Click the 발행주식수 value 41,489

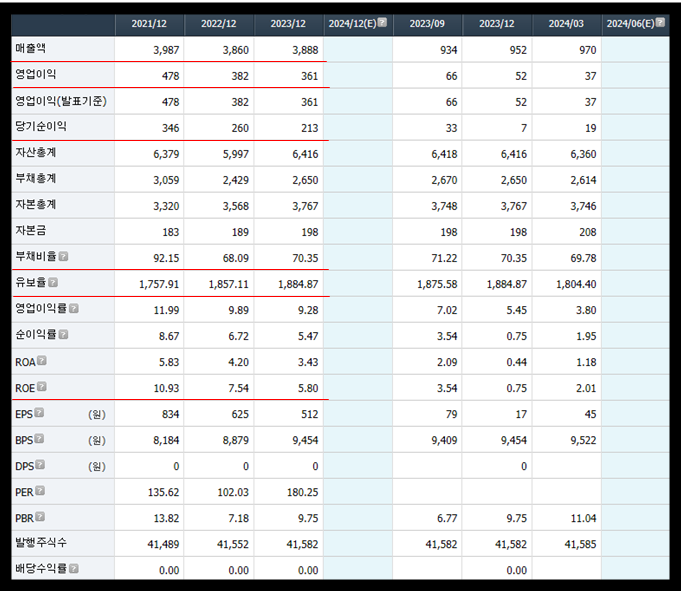click(x=163, y=545)
